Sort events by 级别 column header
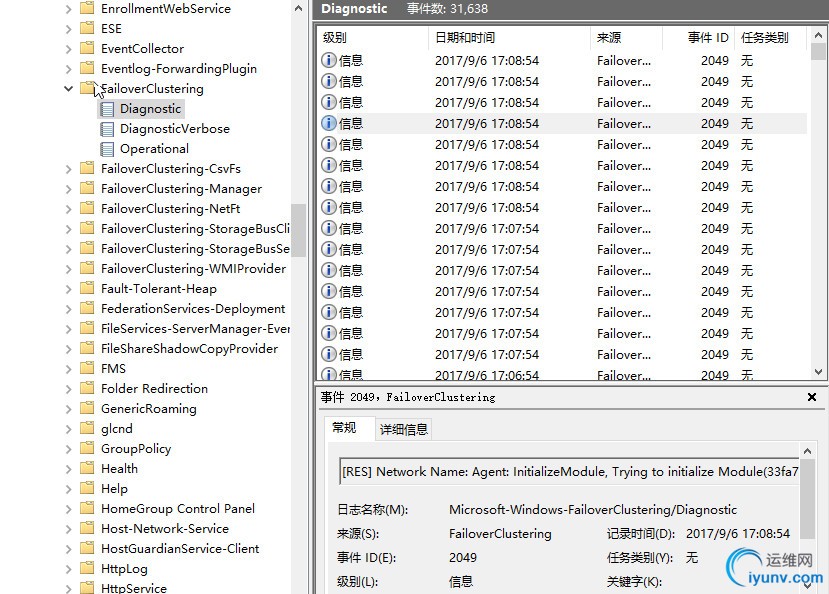Screen dimensions: 829x594 coord(372,38)
